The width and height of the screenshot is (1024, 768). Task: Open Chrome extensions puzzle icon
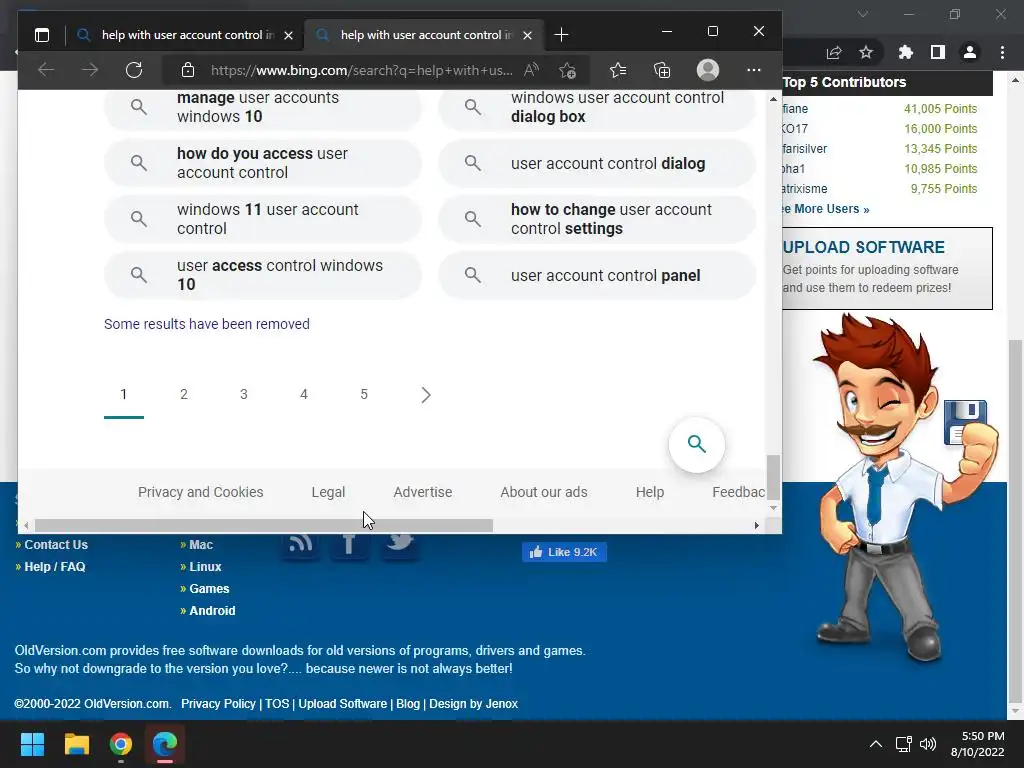[906, 52]
